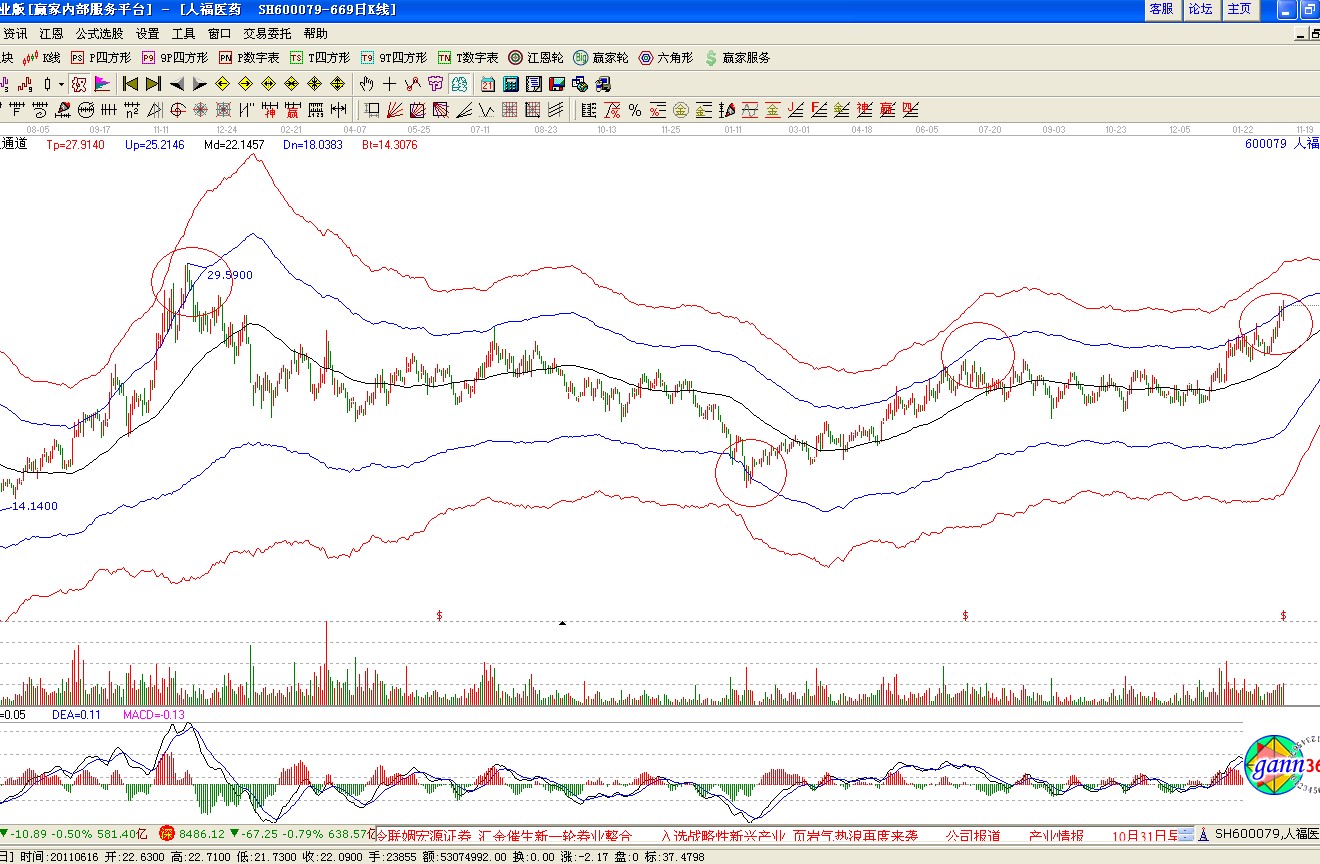Toggle the P四方形 chart mode
This screenshot has width=1320, height=864.
(100, 58)
